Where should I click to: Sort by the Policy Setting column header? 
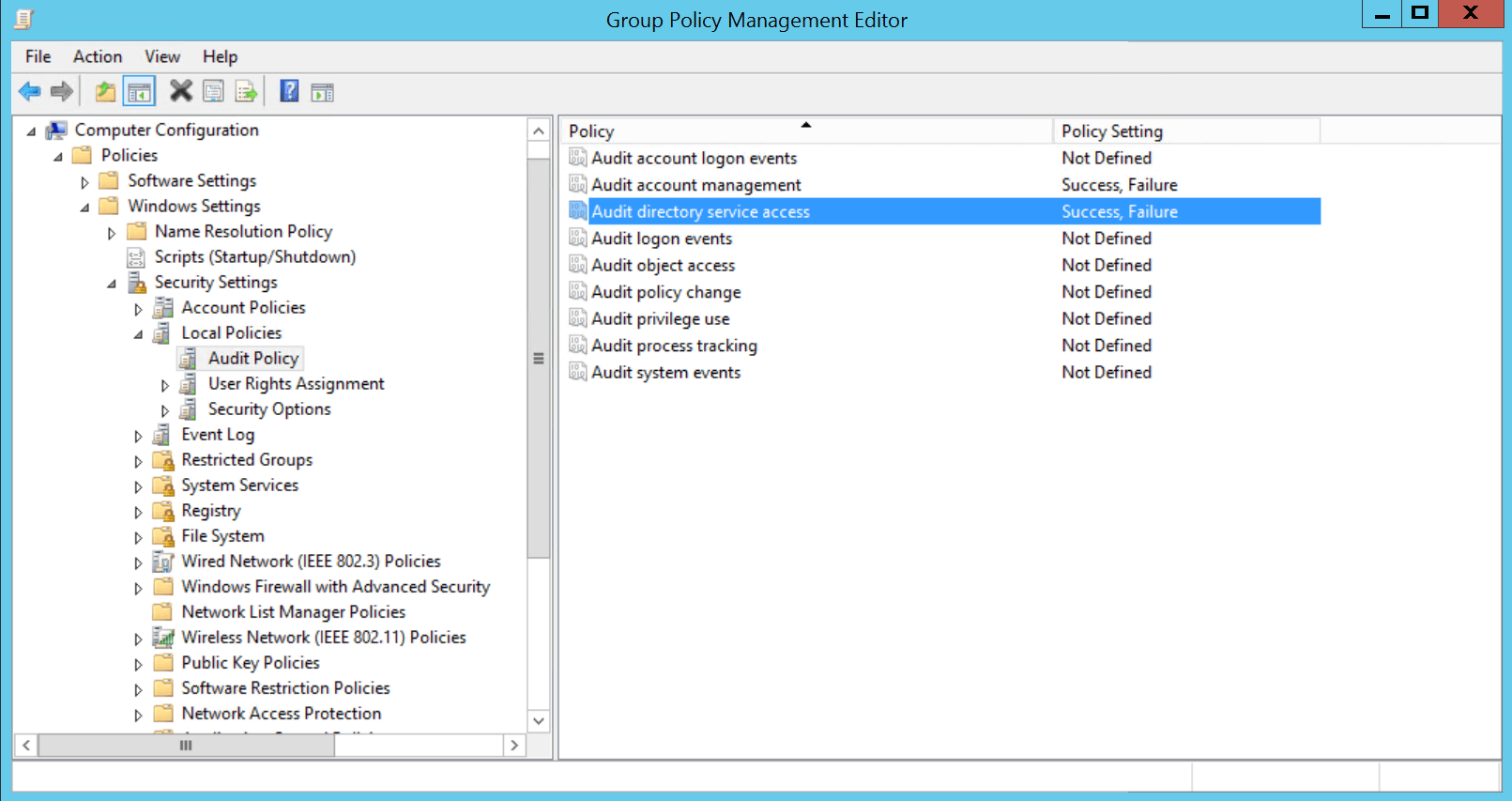(1186, 131)
